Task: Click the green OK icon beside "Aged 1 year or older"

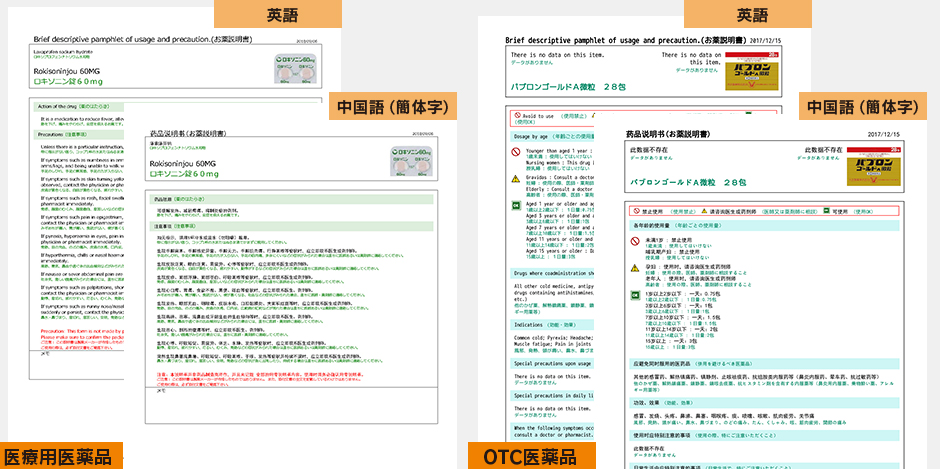Action: (x=516, y=206)
